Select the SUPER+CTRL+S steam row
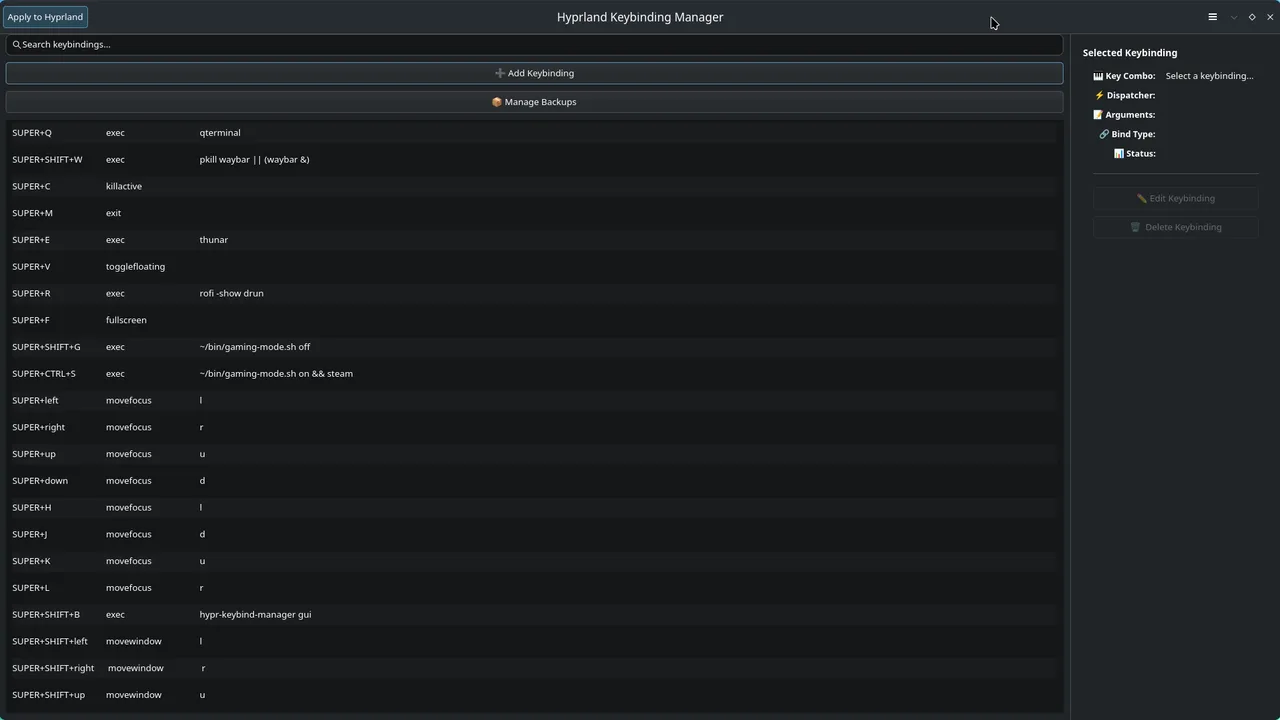 [x=532, y=374]
